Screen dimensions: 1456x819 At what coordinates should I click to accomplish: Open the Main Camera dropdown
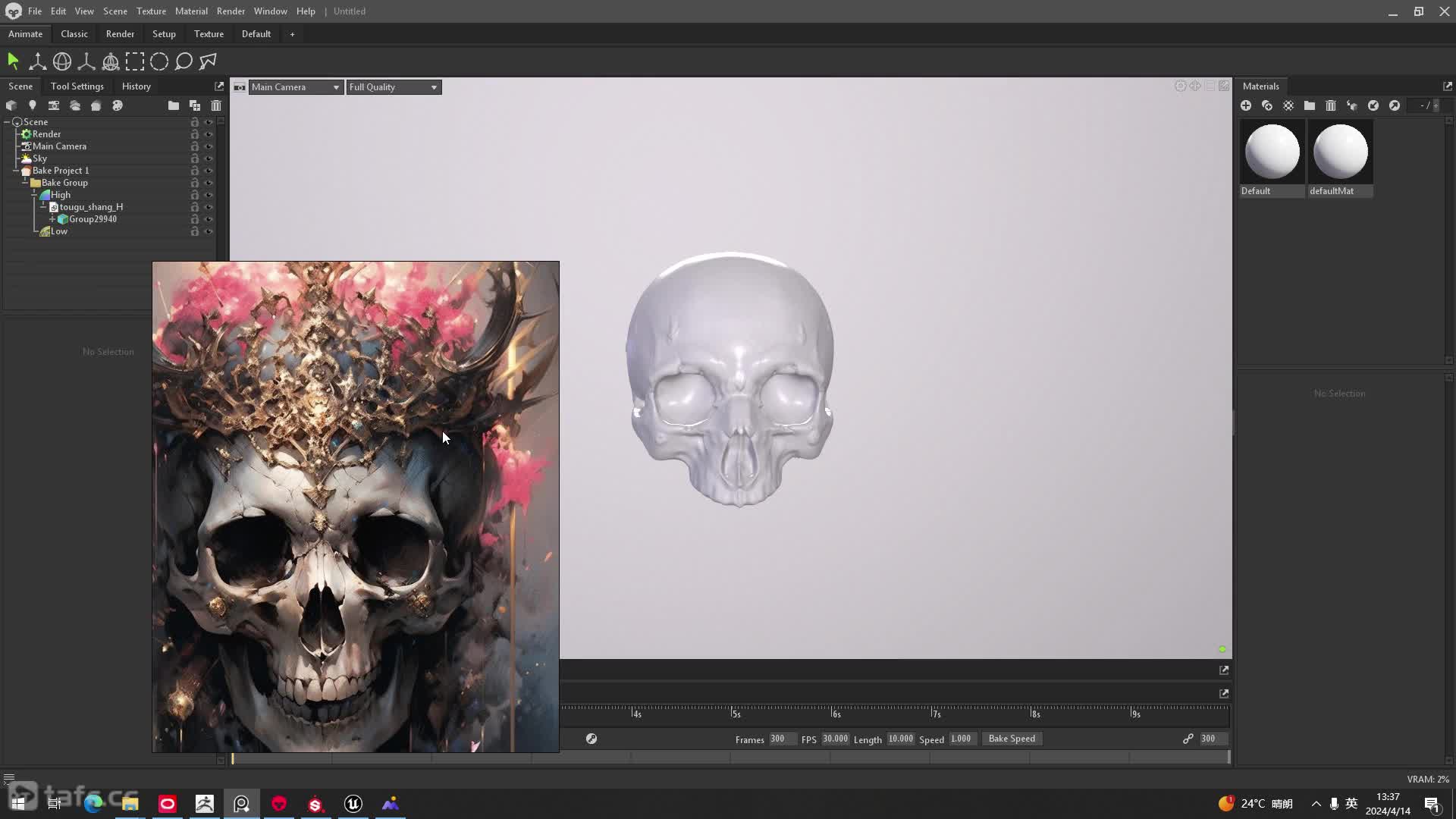[296, 87]
